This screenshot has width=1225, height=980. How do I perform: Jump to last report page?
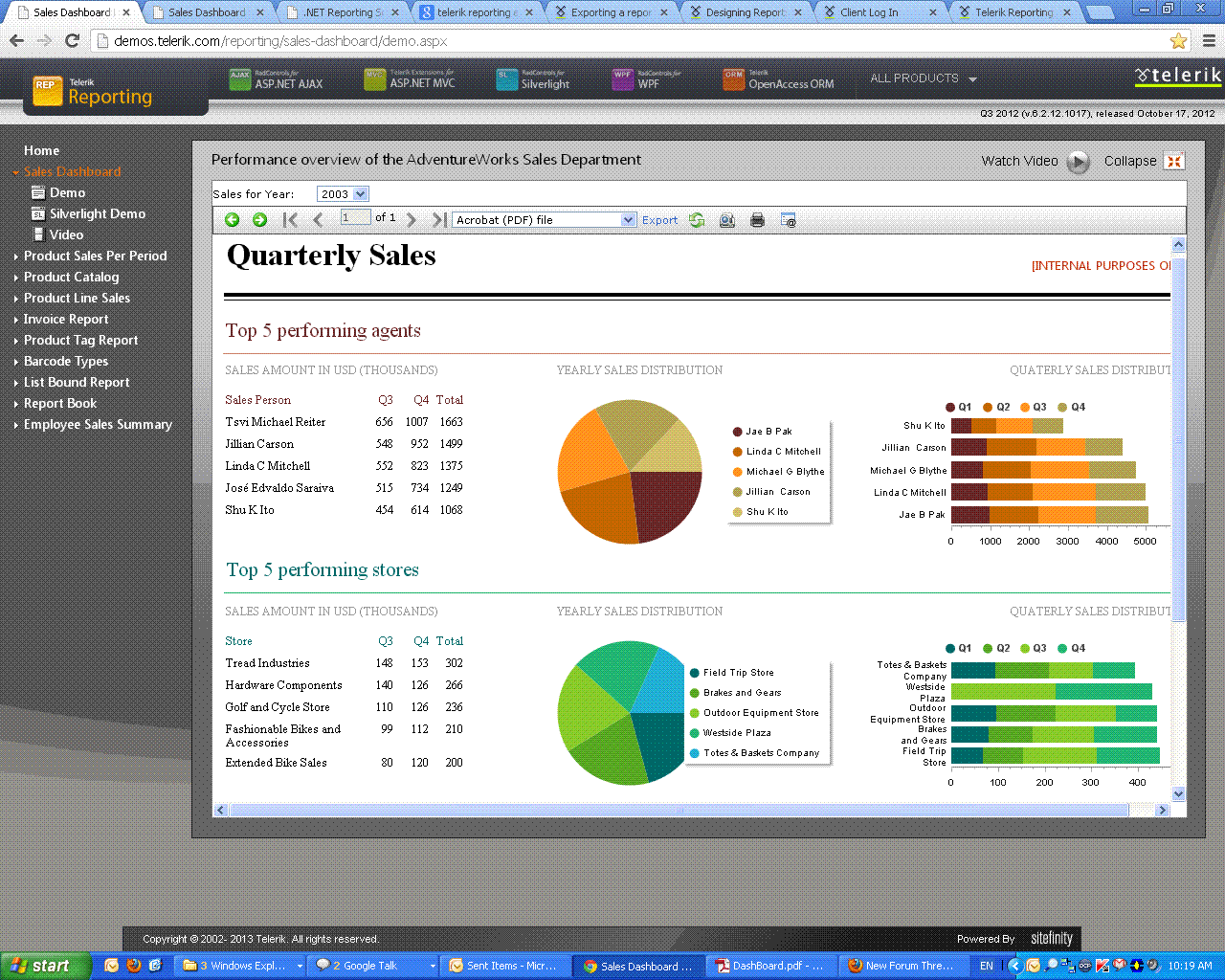tap(439, 220)
